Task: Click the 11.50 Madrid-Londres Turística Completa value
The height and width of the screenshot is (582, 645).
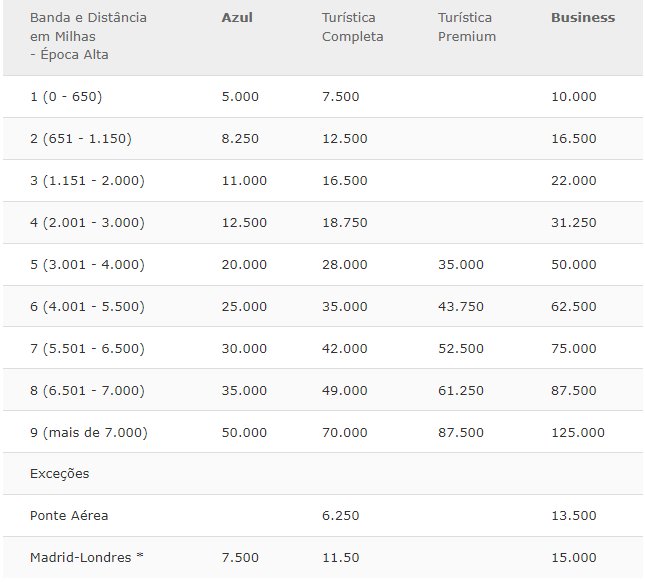Action: pyautogui.click(x=341, y=557)
